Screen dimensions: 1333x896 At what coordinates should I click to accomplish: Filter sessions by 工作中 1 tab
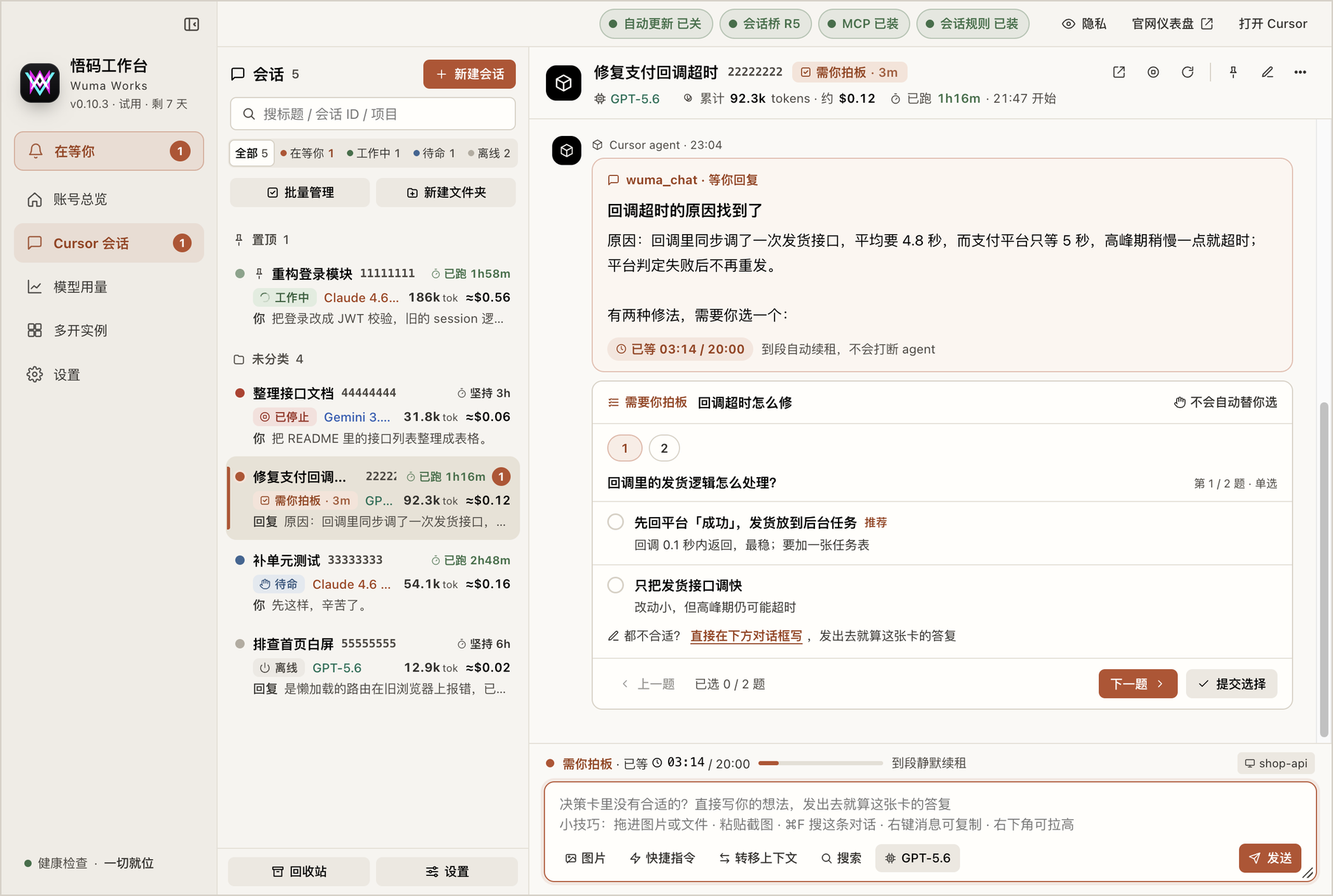click(x=373, y=153)
